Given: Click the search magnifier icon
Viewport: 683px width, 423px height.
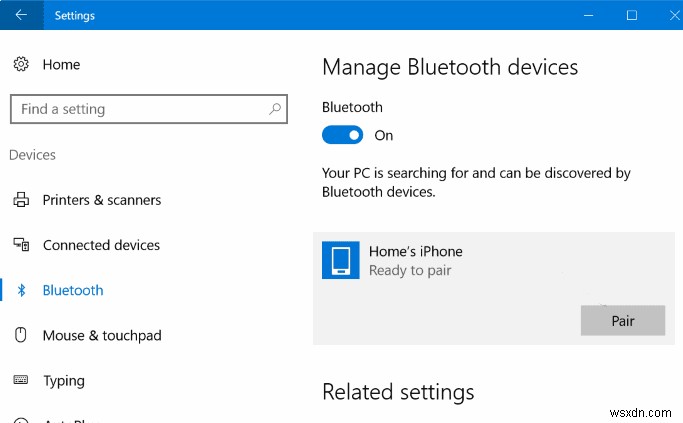Looking at the screenshot, I should click(x=275, y=109).
